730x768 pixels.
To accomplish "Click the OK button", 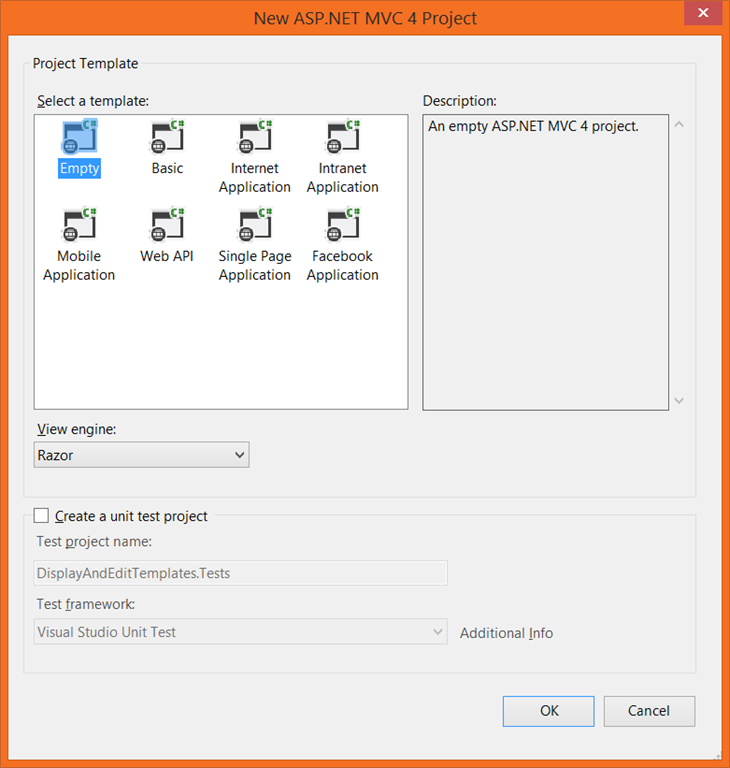I will (549, 711).
